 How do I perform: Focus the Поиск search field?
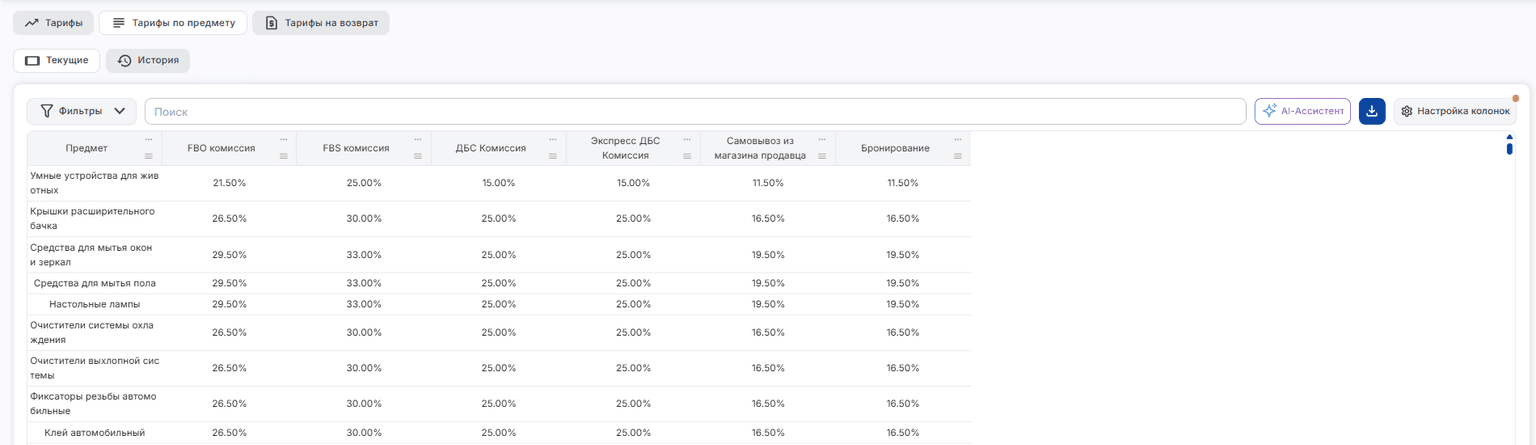coord(695,111)
